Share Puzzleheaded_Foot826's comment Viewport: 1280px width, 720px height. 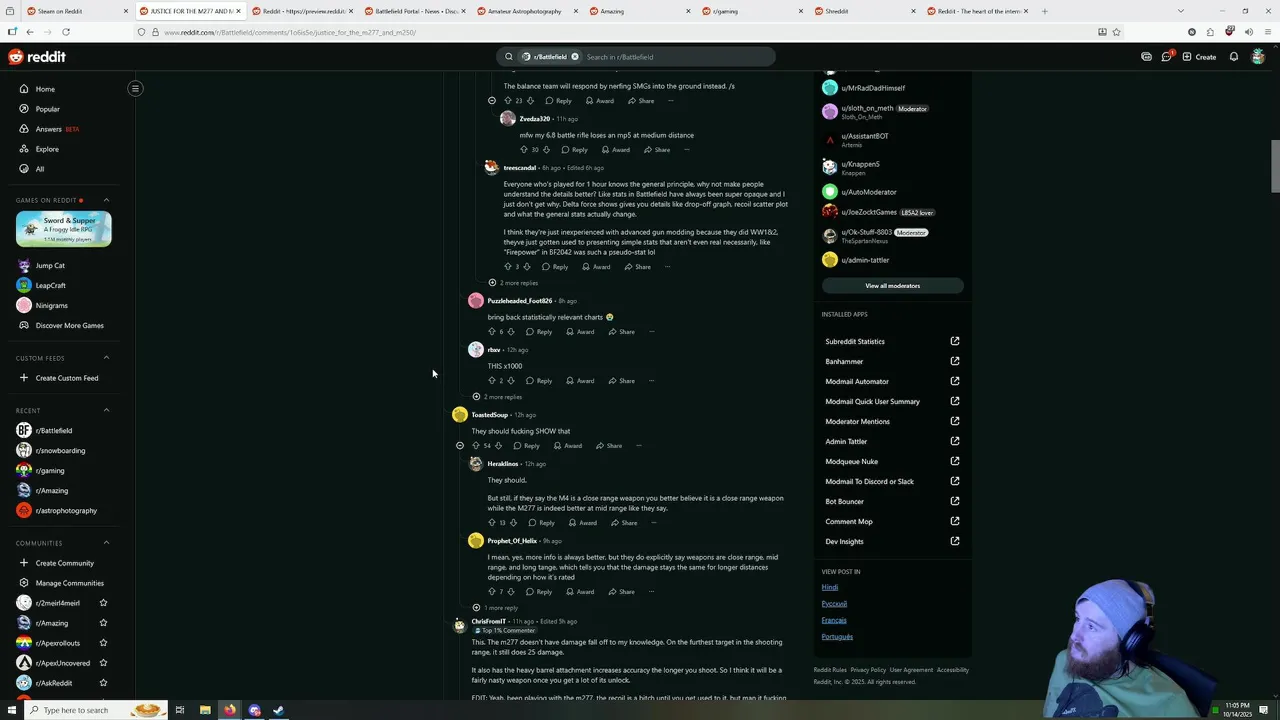[x=621, y=332]
